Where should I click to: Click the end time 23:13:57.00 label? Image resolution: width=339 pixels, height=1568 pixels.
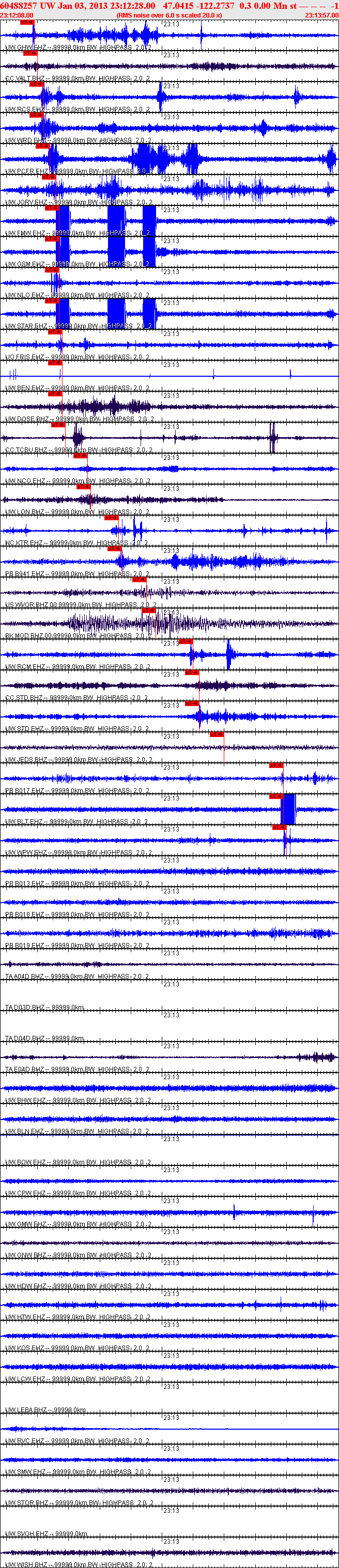321,15
